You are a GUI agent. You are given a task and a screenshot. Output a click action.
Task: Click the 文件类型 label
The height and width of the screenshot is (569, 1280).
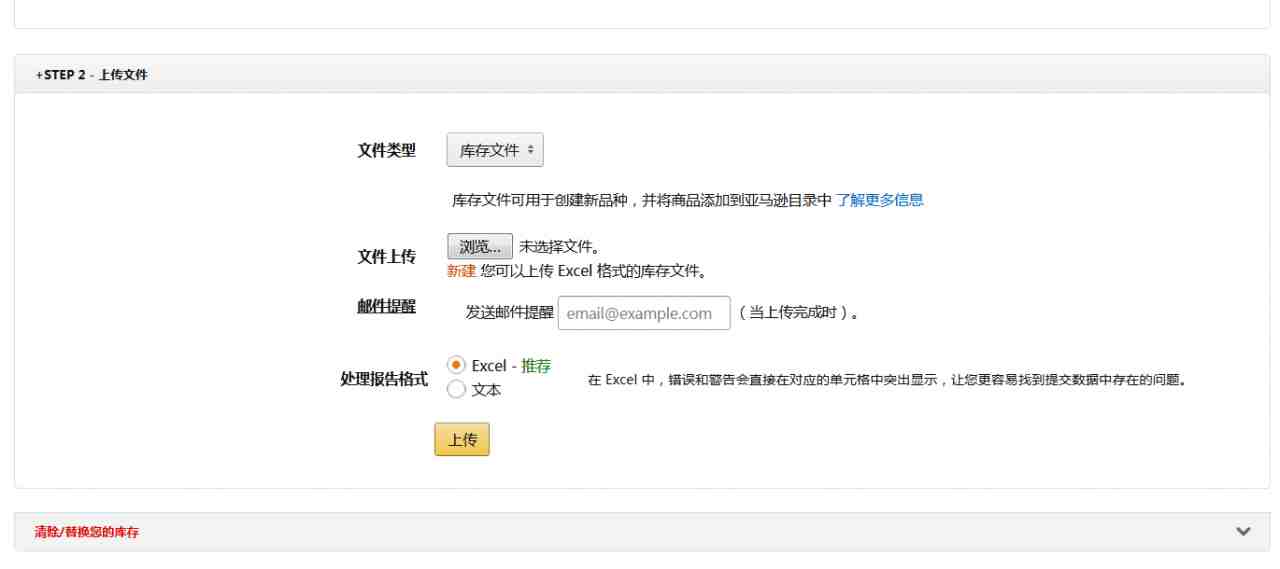(387, 151)
